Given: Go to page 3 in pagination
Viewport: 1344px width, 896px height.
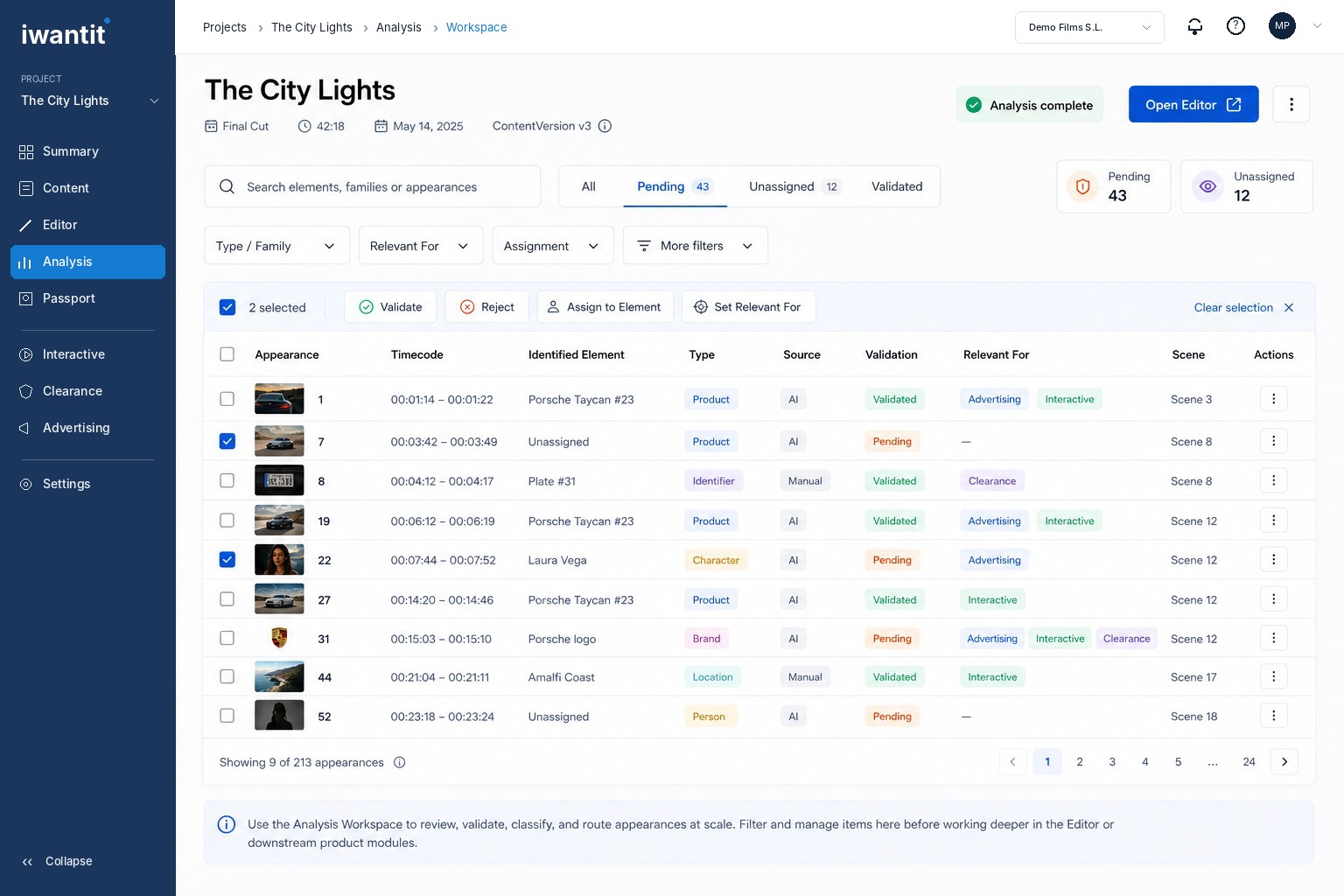Looking at the screenshot, I should (1112, 761).
